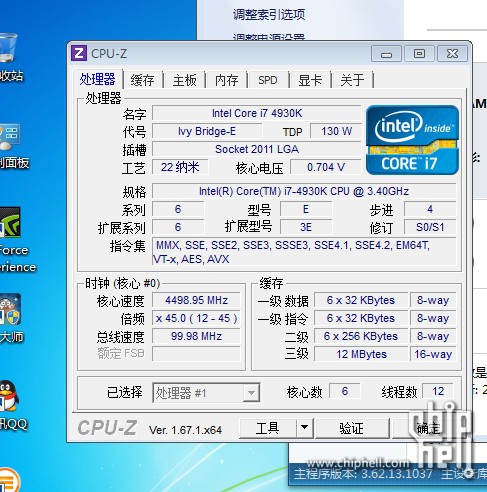487x492 pixels.
Task: Switch to the 处理器 tab
Action: click(97, 80)
